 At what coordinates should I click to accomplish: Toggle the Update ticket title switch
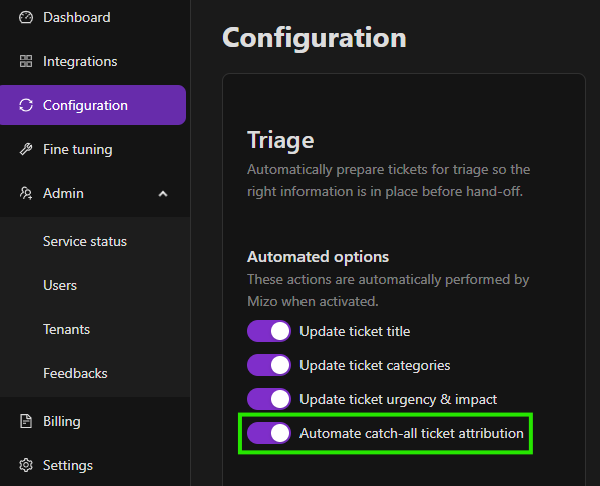(269, 331)
